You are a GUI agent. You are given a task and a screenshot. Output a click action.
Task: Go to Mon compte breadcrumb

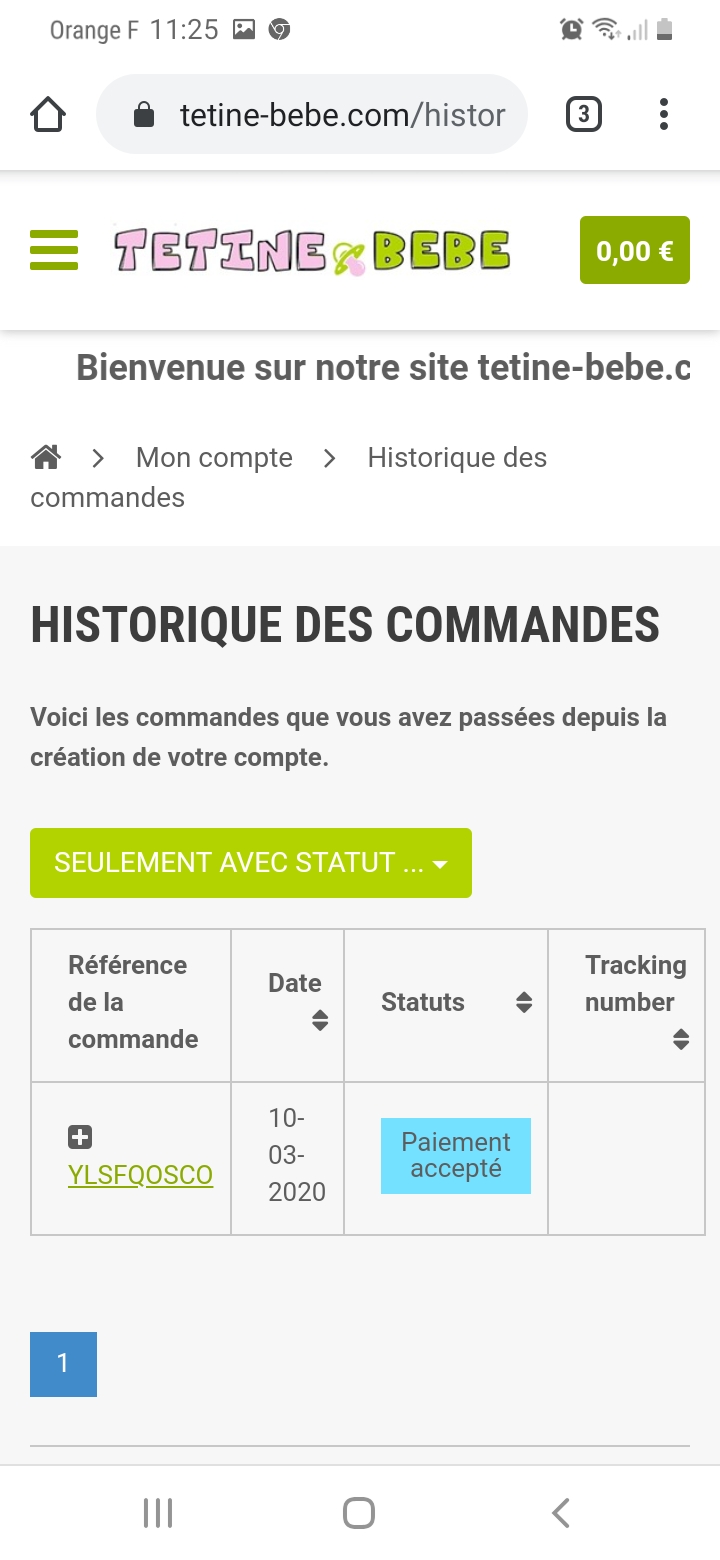(x=214, y=458)
